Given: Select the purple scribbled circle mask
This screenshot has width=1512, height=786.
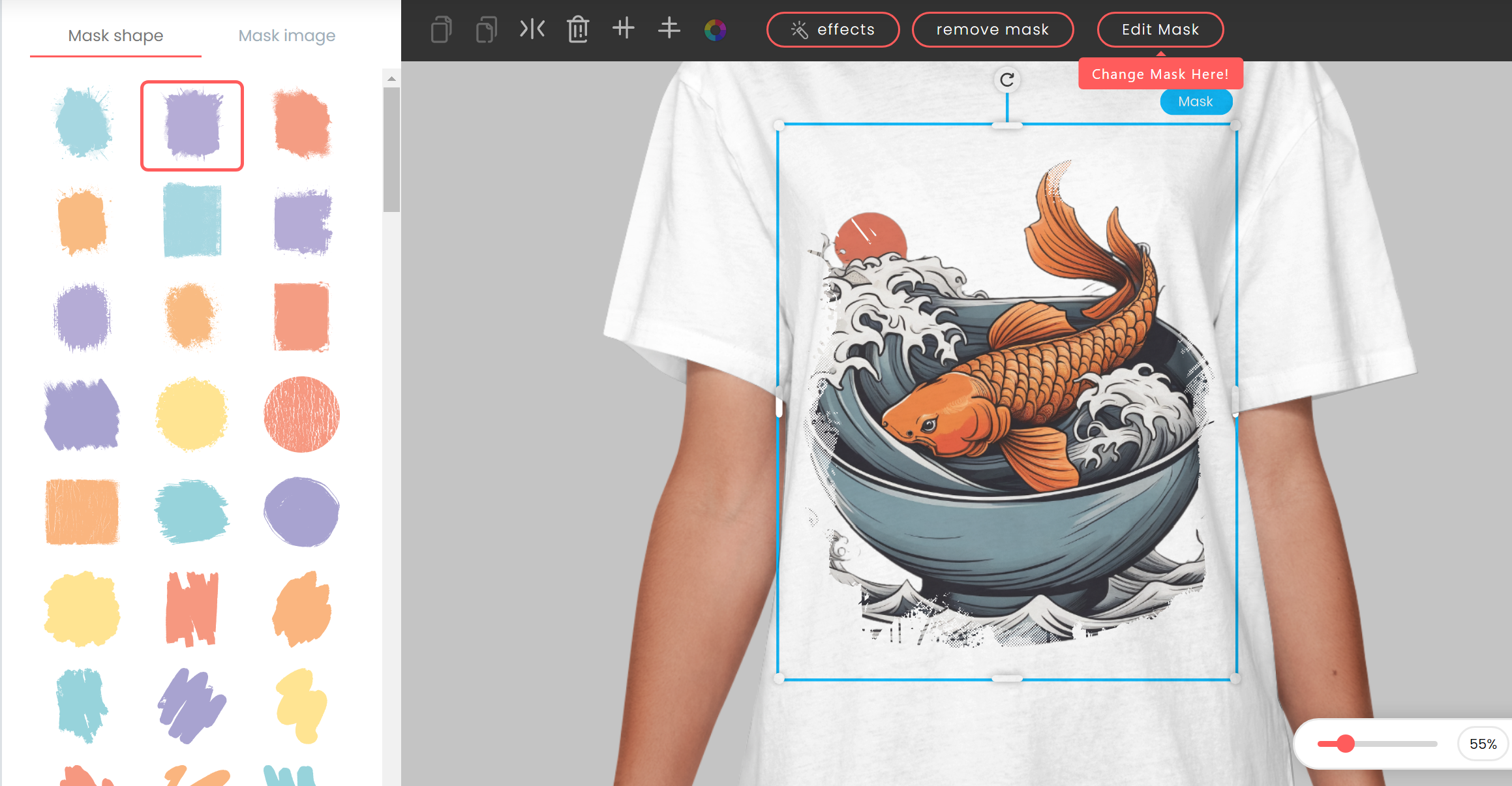Looking at the screenshot, I should pos(301,512).
